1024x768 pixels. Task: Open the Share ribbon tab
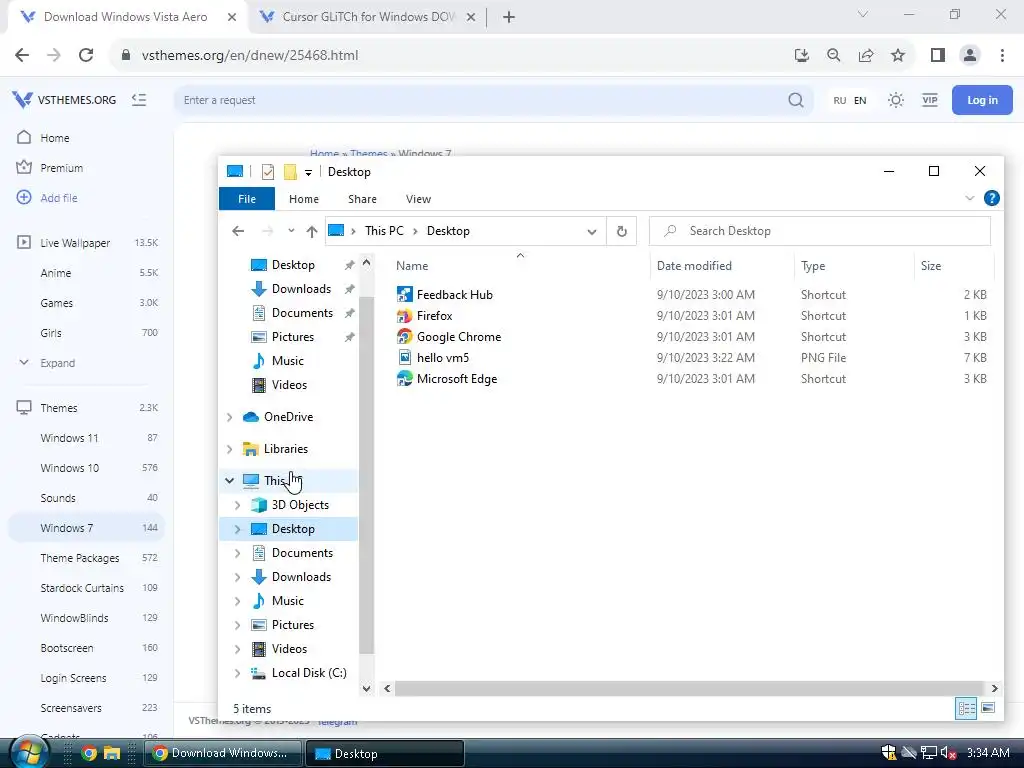click(x=362, y=199)
